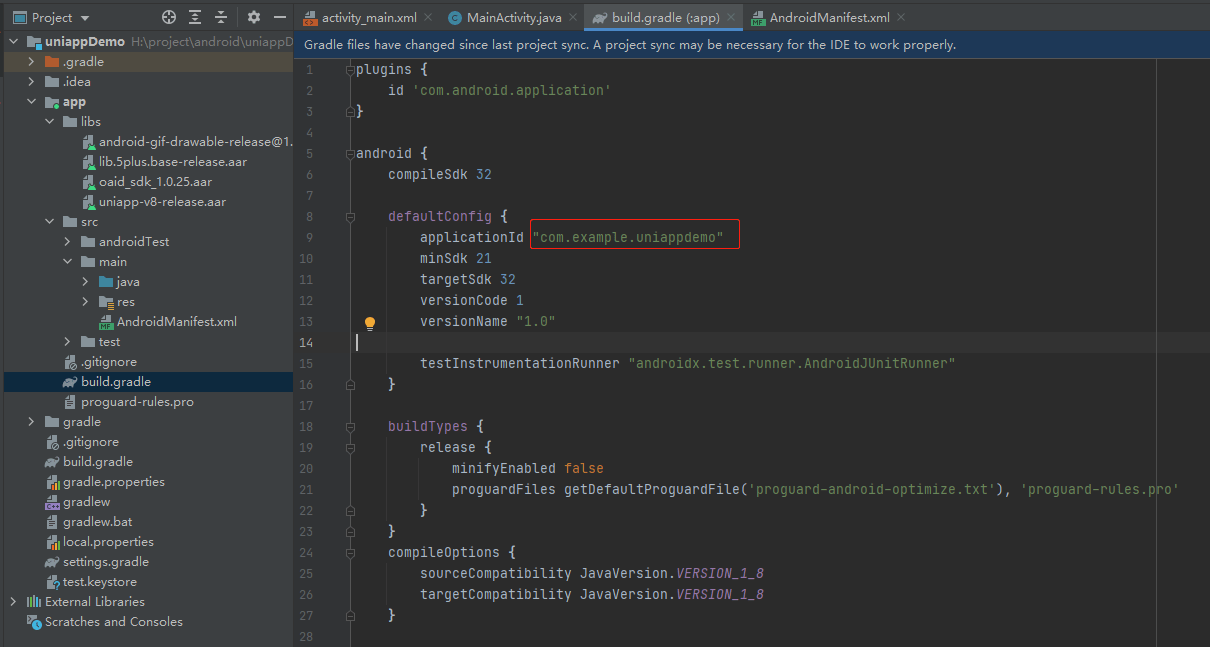The width and height of the screenshot is (1210, 647).
Task: Collapse the app module folder
Action: coord(31,102)
